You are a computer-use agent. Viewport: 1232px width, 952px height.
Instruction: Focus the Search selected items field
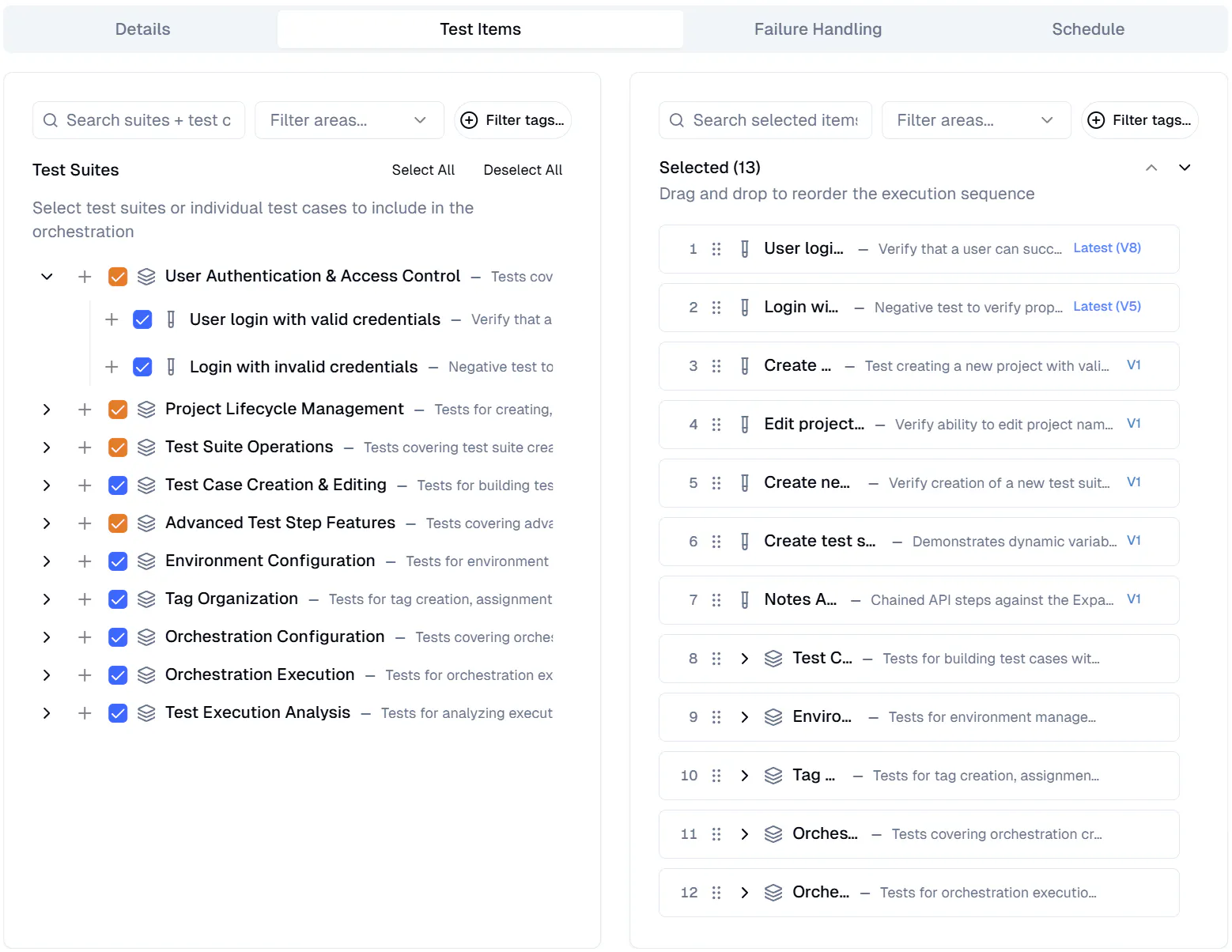765,120
